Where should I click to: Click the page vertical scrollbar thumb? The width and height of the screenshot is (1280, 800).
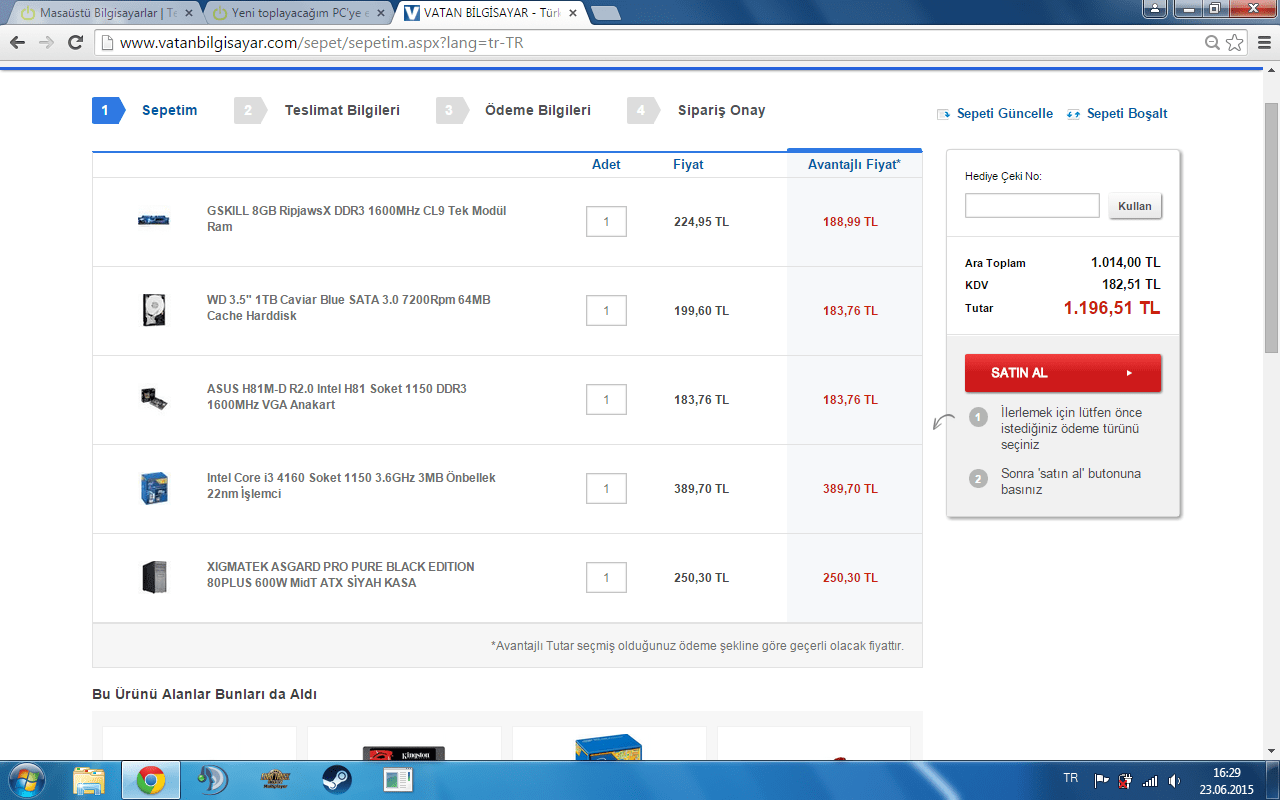pyautogui.click(x=1271, y=227)
